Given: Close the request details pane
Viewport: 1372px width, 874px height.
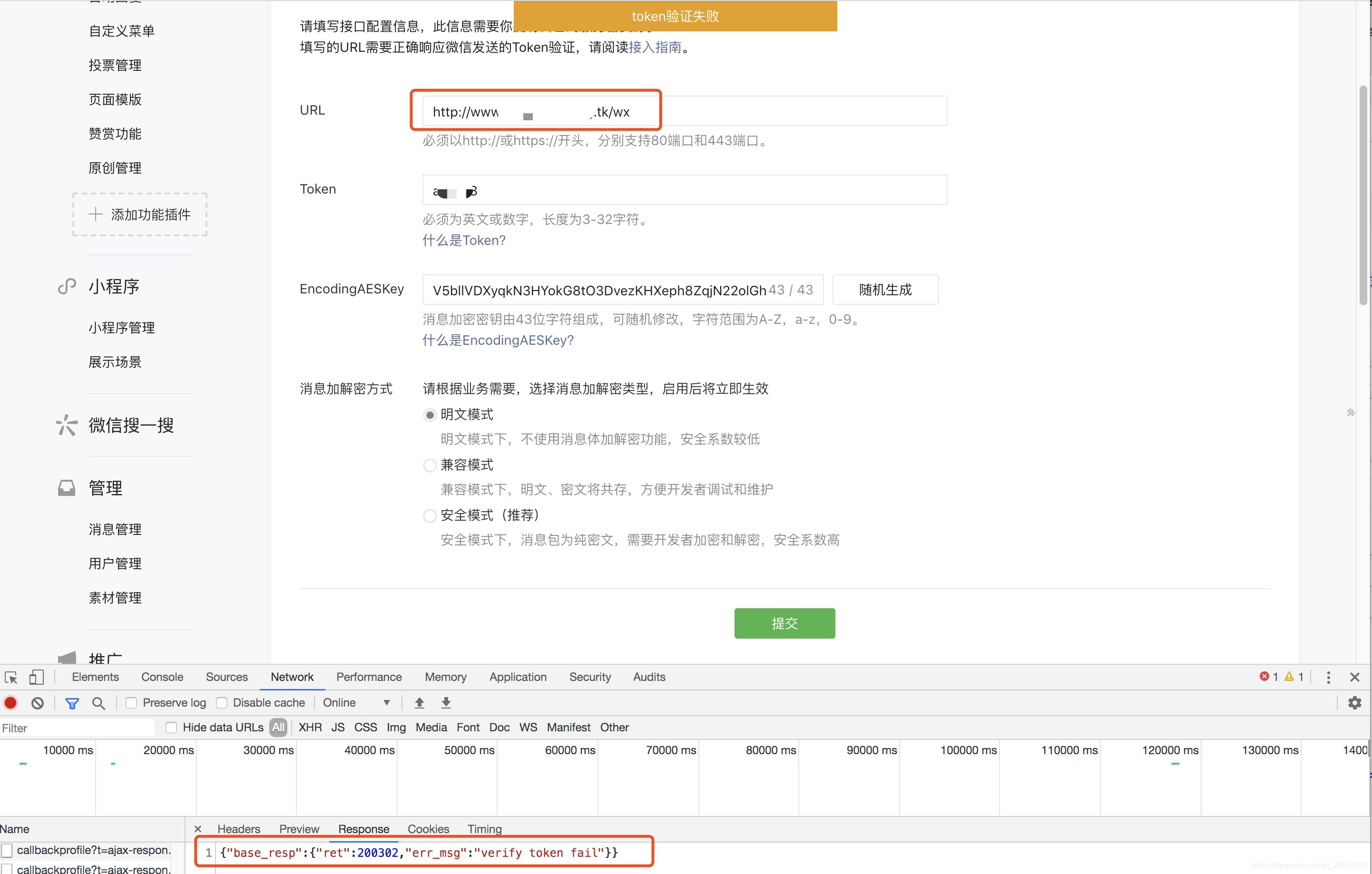Looking at the screenshot, I should point(198,829).
